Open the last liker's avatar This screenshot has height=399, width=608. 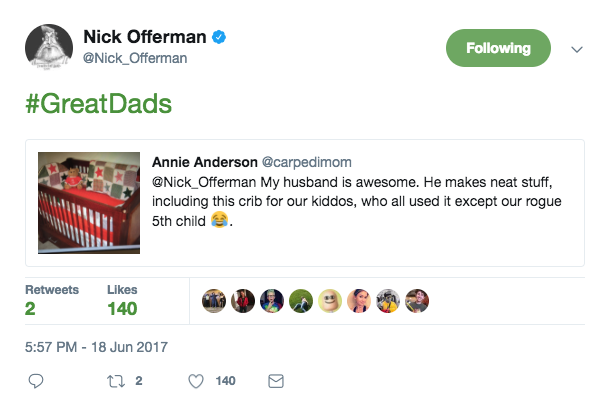click(x=417, y=301)
